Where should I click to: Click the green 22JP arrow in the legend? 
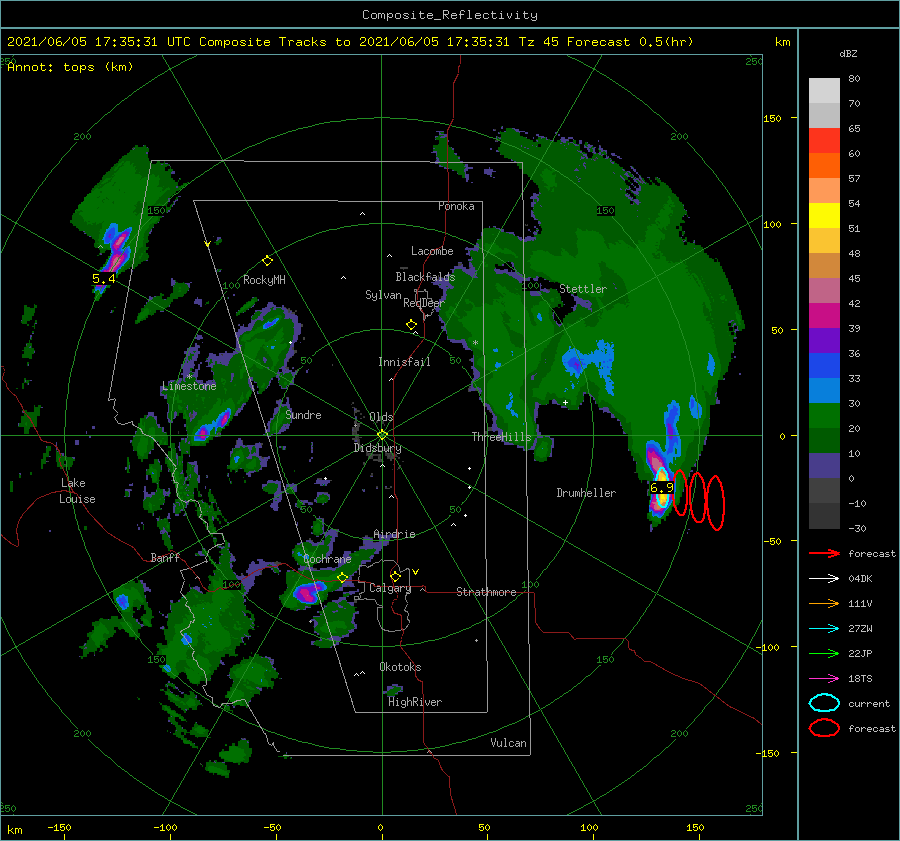[x=824, y=653]
